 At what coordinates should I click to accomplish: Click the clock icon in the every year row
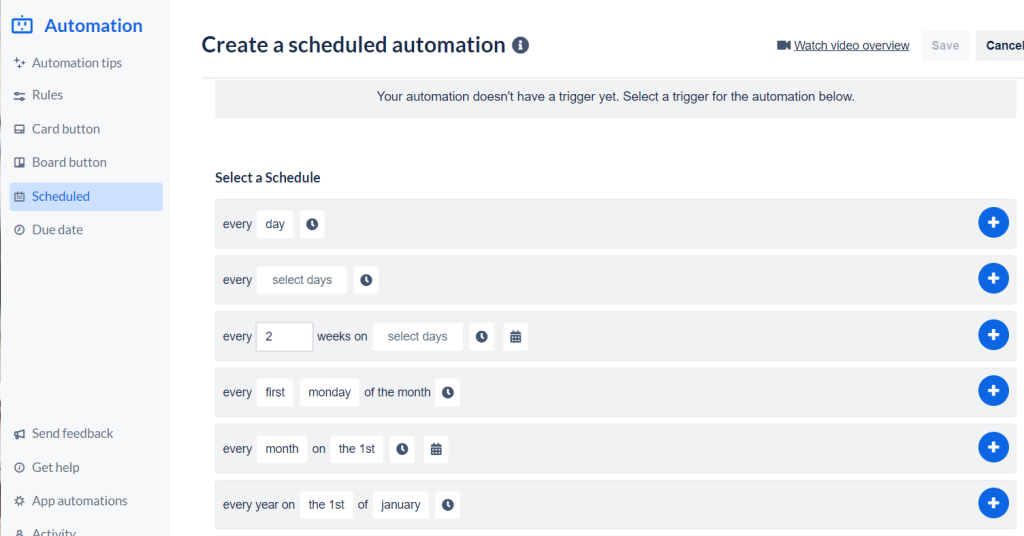click(x=448, y=505)
